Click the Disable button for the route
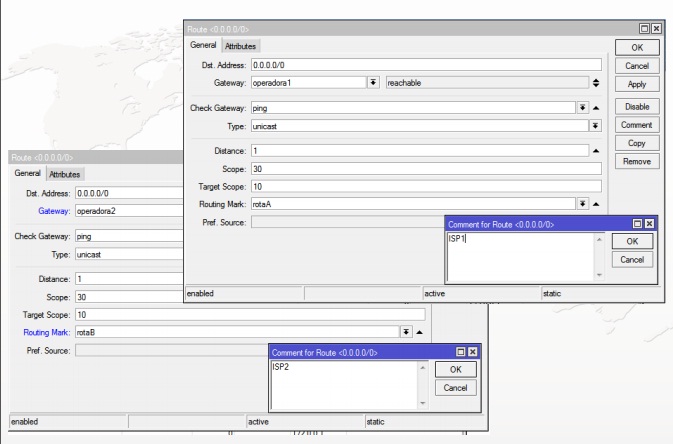 click(x=636, y=106)
